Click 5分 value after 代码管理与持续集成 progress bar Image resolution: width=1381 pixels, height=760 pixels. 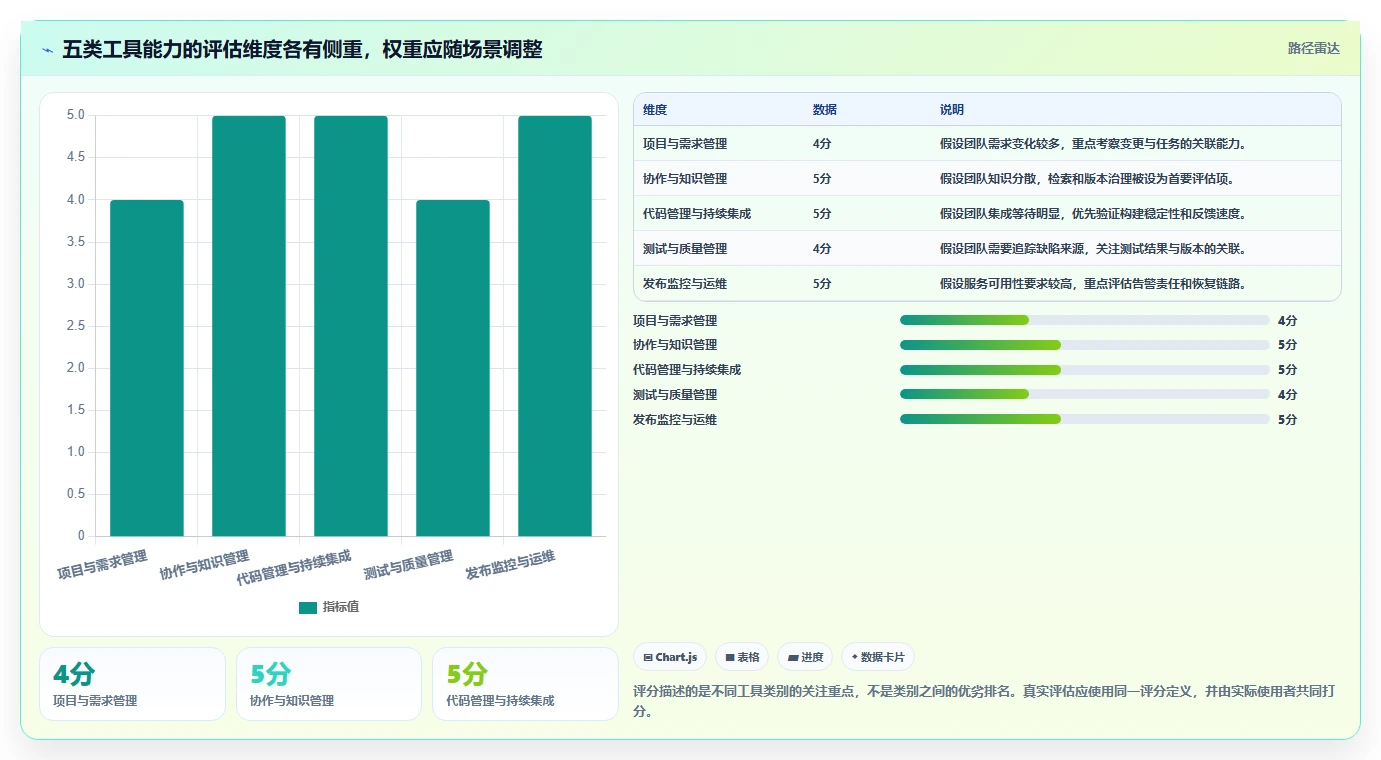[x=1288, y=369]
